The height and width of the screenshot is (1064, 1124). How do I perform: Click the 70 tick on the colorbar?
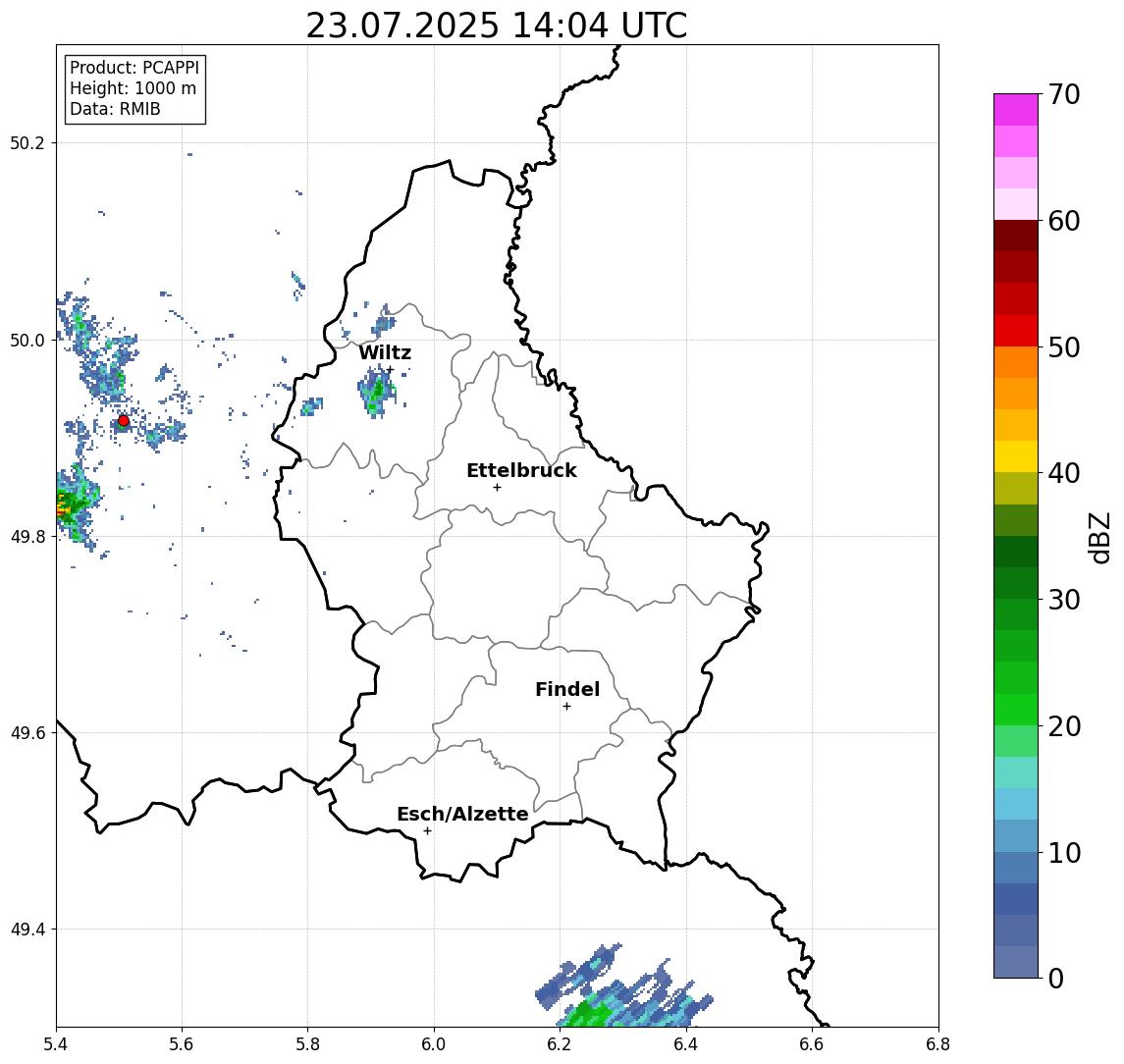[1064, 94]
